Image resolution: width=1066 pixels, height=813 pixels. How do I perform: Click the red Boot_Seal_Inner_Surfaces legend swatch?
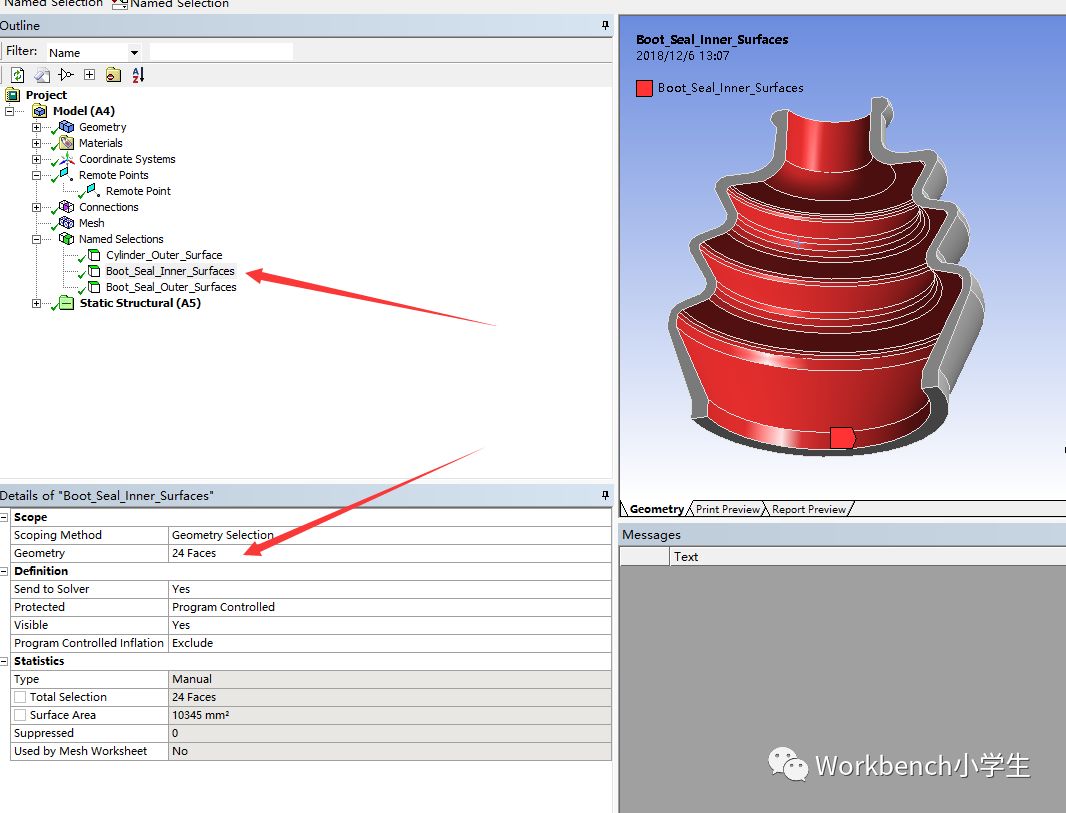[645, 88]
